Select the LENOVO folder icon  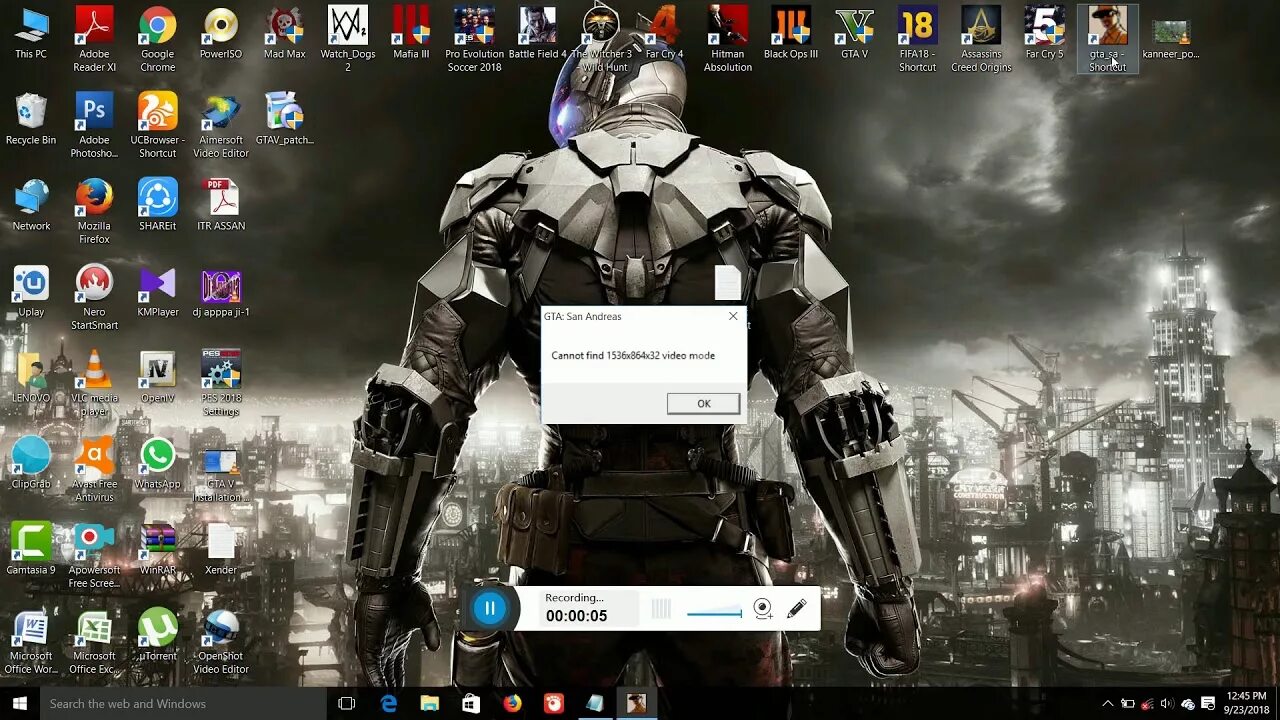(31, 377)
